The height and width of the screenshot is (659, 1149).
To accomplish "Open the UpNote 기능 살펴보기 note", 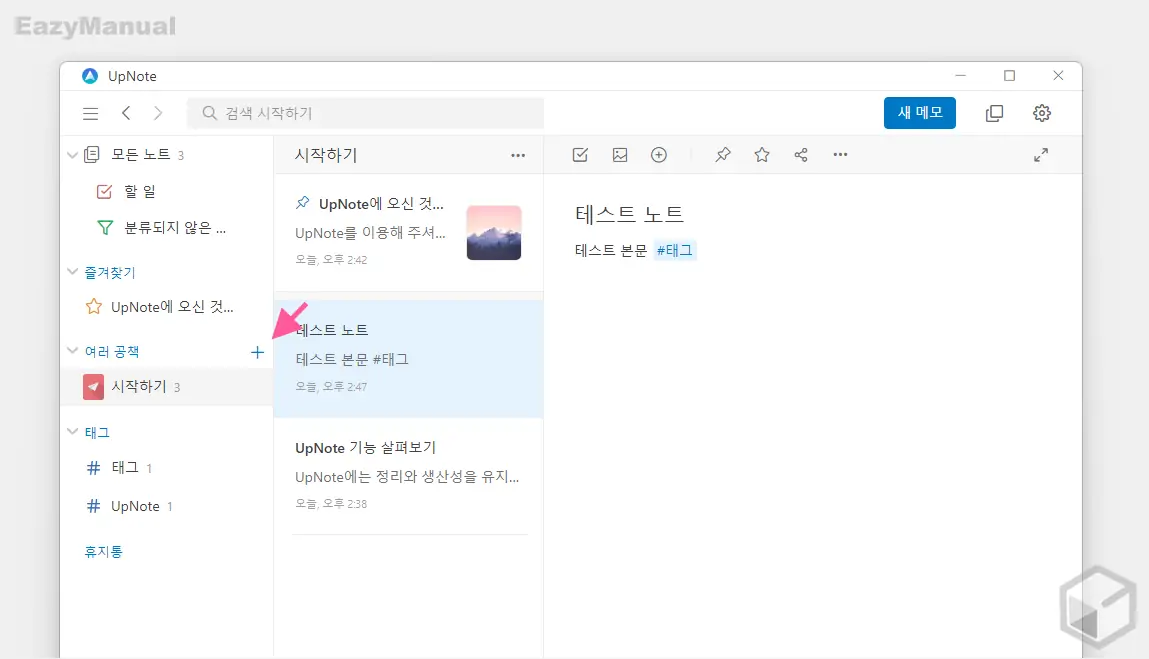I will click(x=409, y=476).
